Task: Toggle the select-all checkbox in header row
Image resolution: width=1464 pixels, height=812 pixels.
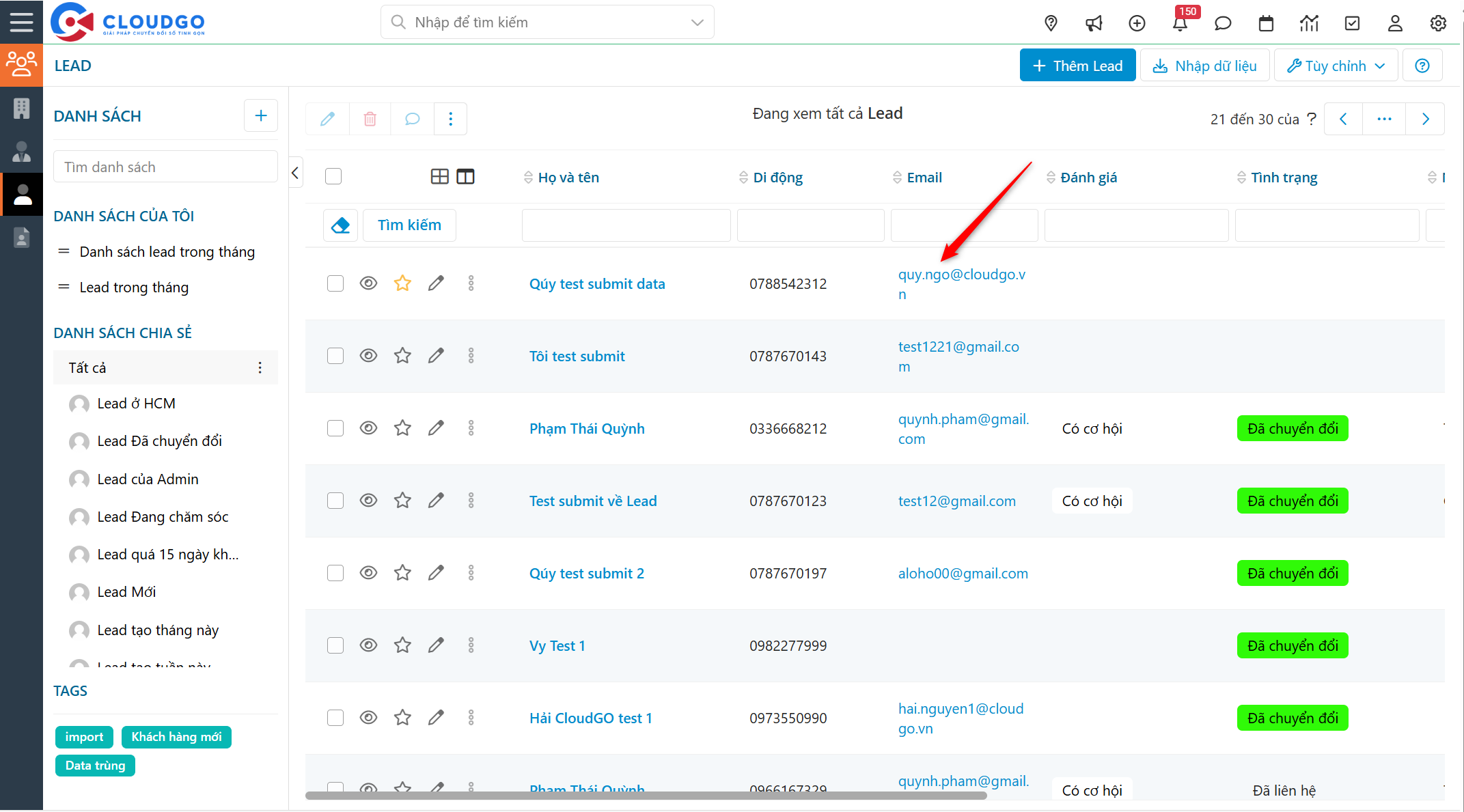Action: pos(333,177)
